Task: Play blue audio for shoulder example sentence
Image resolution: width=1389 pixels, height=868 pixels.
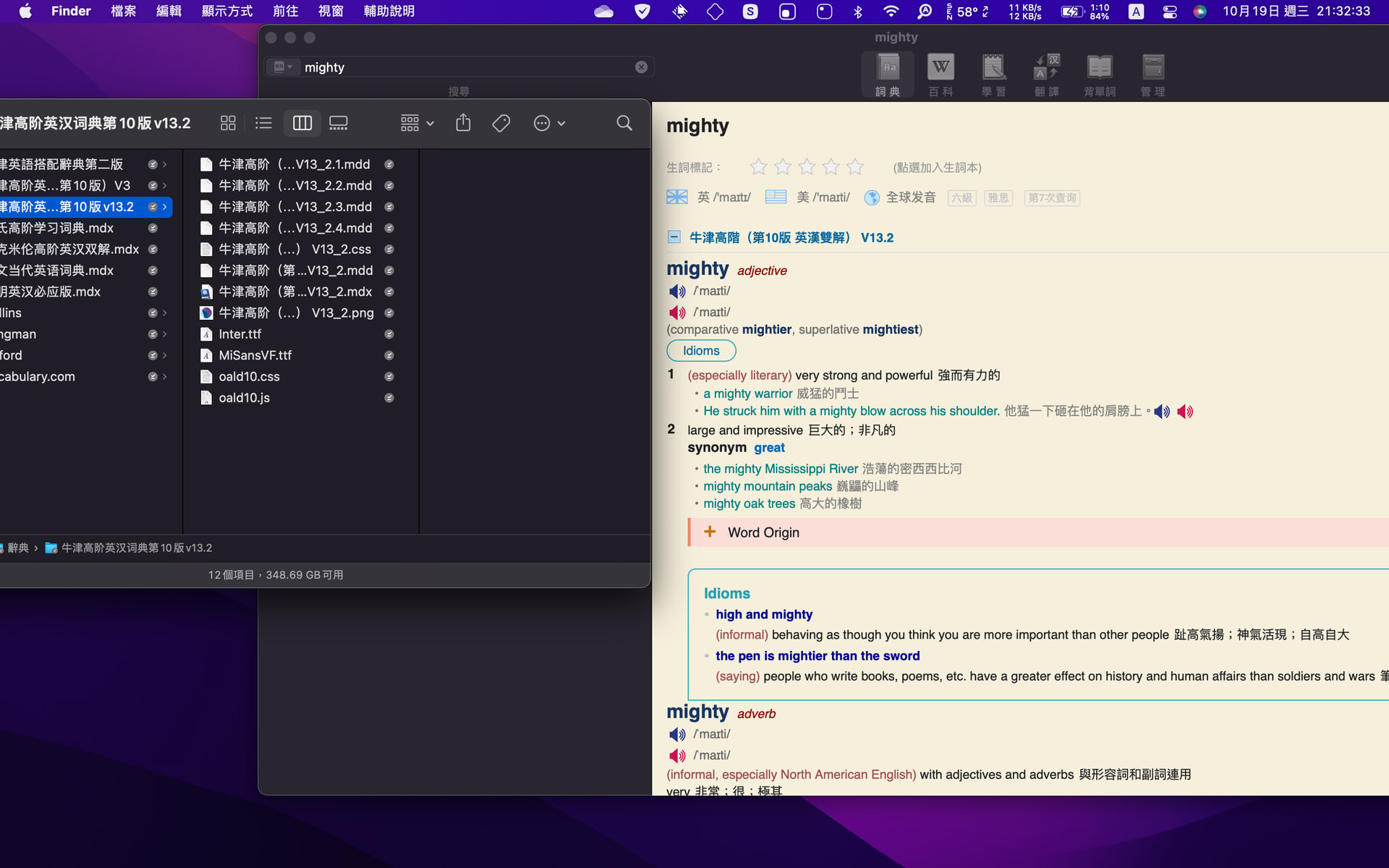Action: (1162, 412)
